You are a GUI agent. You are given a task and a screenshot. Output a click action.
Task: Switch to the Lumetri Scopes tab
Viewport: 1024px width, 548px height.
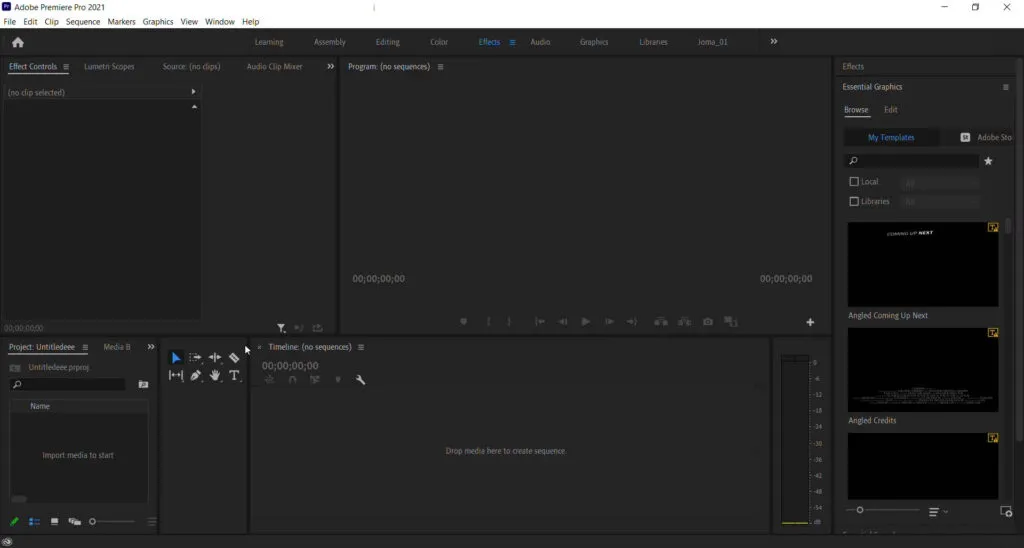point(109,67)
